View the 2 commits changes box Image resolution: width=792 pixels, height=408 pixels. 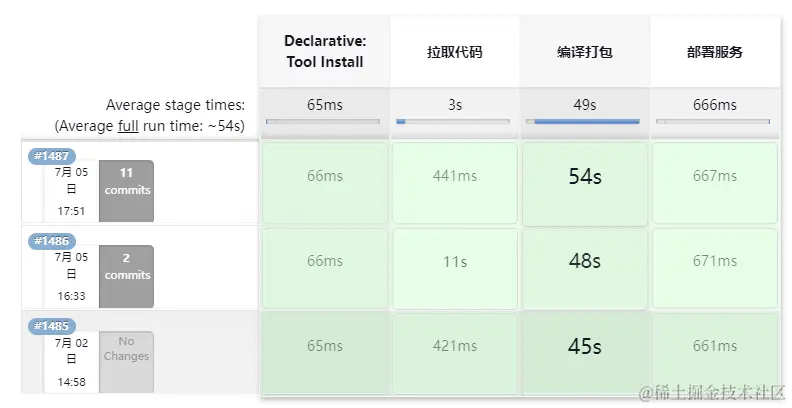coord(126,275)
